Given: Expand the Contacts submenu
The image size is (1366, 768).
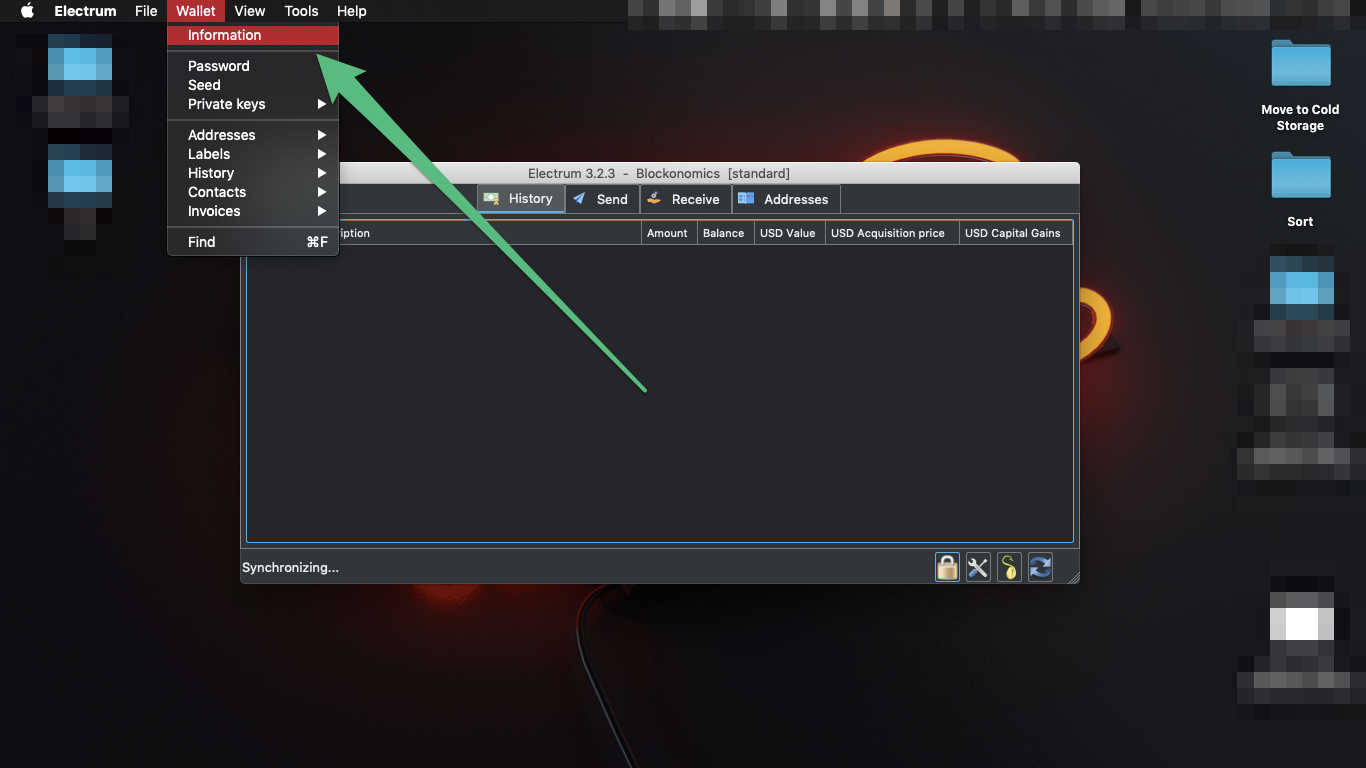Looking at the screenshot, I should click(x=253, y=192).
